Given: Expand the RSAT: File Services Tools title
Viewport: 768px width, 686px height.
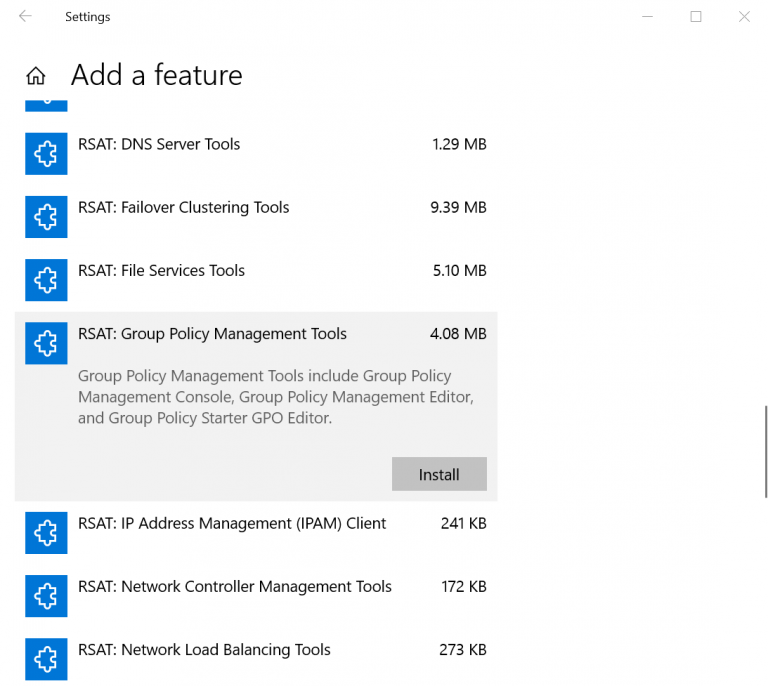Looking at the screenshot, I should click(x=161, y=271).
